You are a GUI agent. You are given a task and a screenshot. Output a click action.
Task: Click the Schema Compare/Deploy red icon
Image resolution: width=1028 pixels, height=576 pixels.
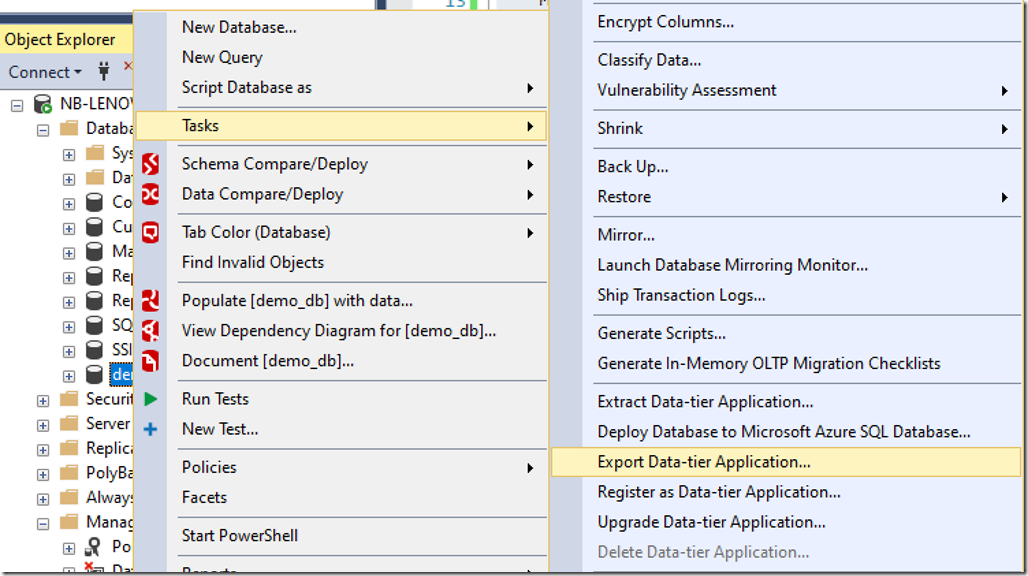pos(150,164)
